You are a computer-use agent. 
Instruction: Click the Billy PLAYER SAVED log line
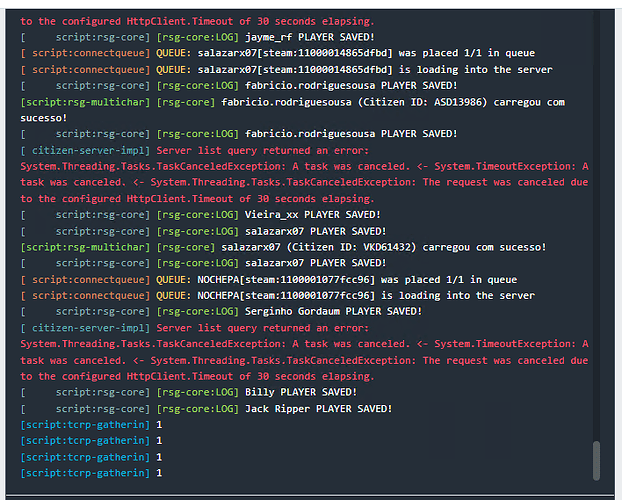click(x=300, y=392)
